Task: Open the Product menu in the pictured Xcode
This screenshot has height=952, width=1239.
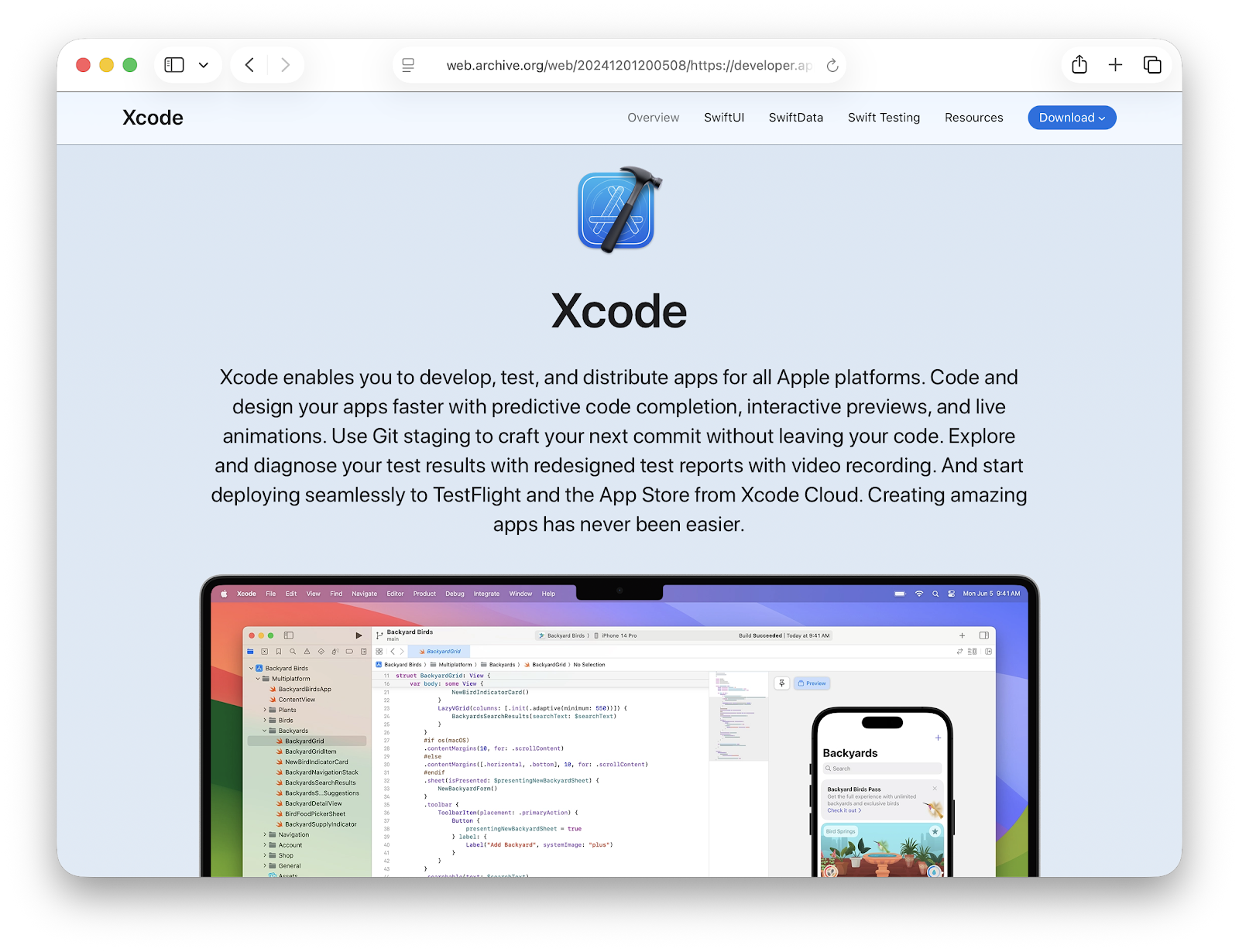Action: click(x=424, y=594)
